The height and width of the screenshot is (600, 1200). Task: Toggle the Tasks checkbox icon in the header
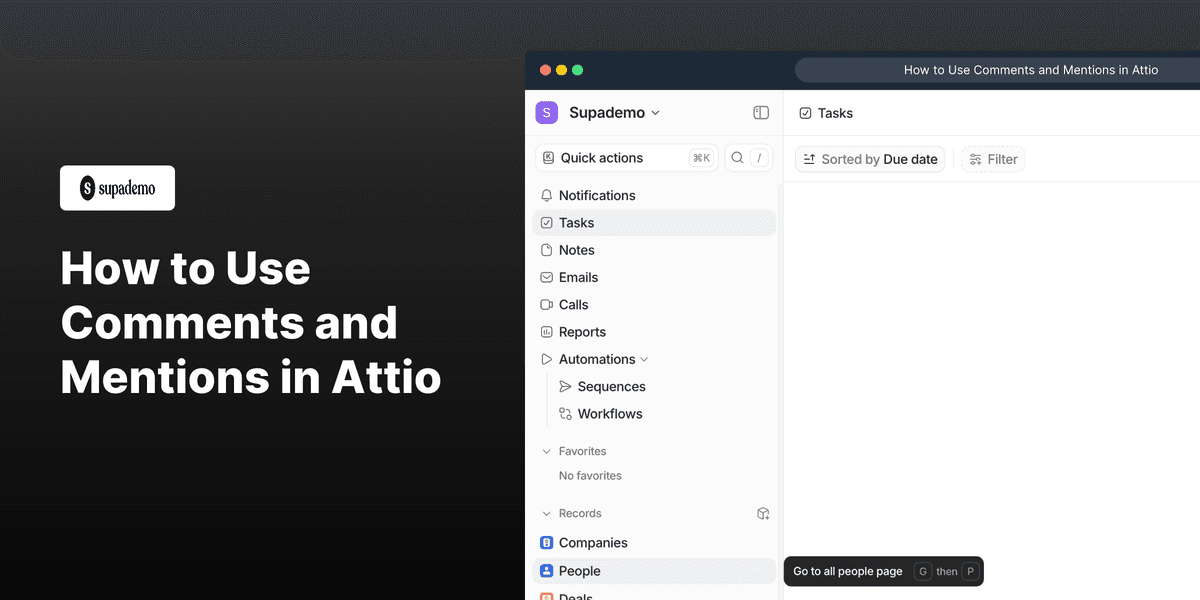806,113
